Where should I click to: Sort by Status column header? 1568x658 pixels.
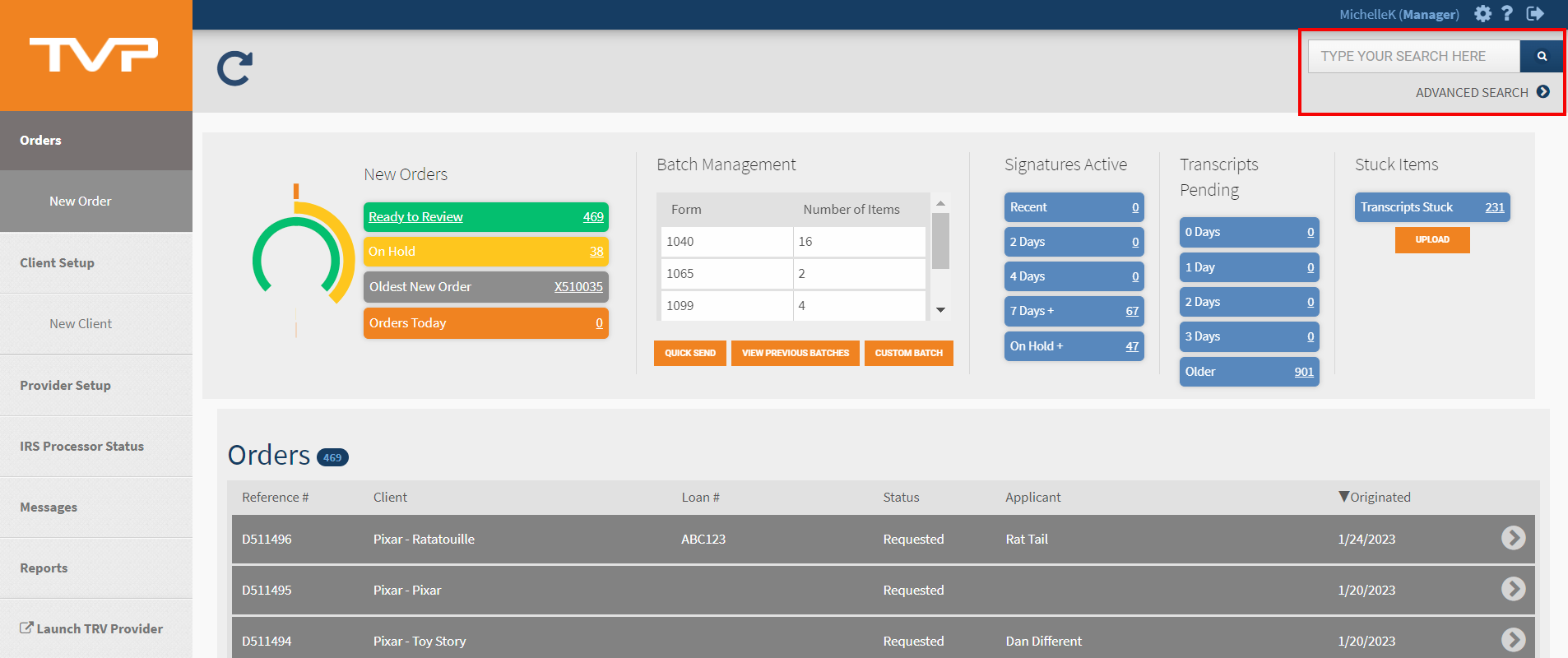tap(901, 497)
